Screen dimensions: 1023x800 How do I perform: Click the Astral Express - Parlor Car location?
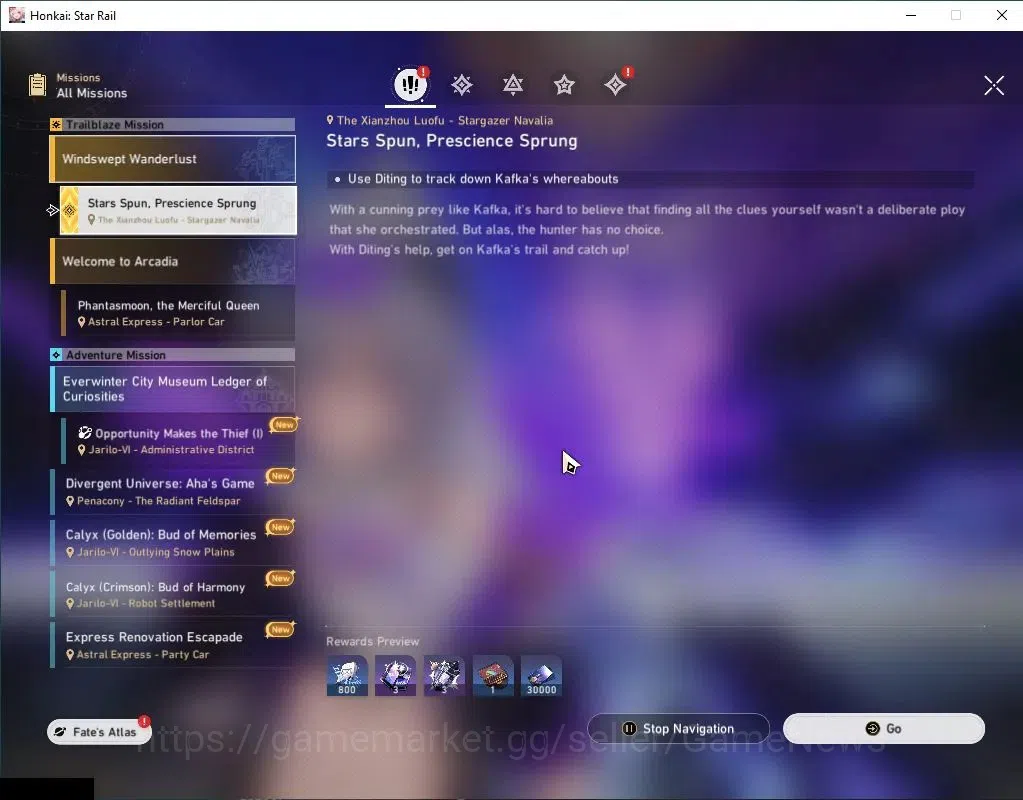tap(156, 322)
